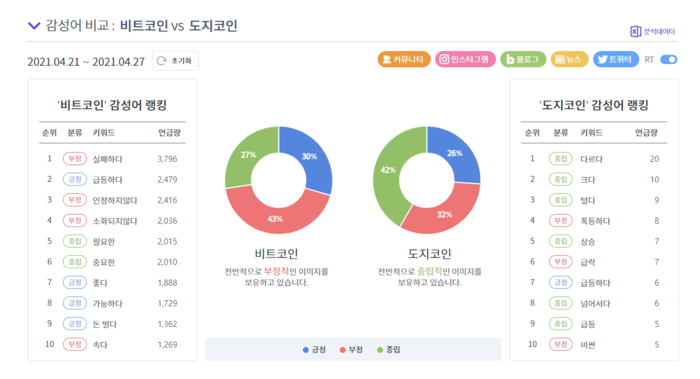Screen dimensions: 700x379
Task: Click the 42% green segment of 도지코인 donut
Action: (x=389, y=176)
